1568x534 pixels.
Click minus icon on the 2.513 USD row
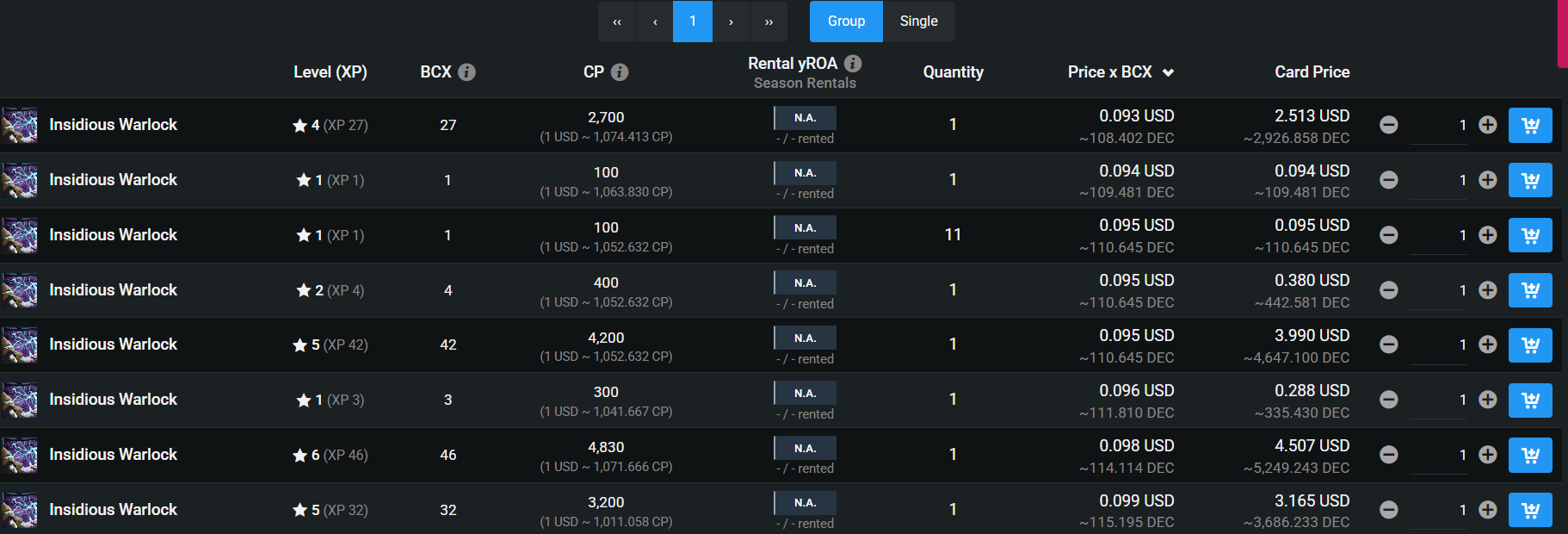point(1388,125)
